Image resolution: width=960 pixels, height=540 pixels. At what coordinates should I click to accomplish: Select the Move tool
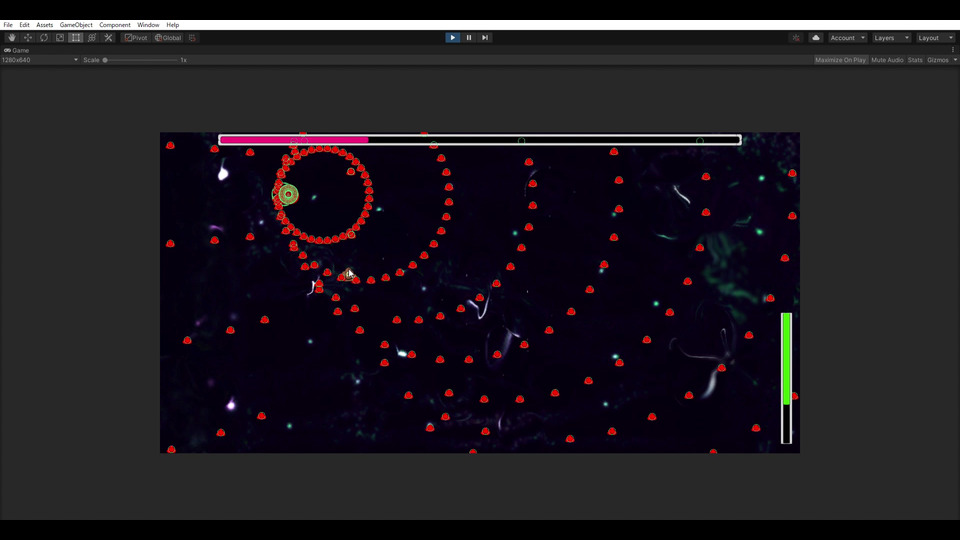[28, 38]
